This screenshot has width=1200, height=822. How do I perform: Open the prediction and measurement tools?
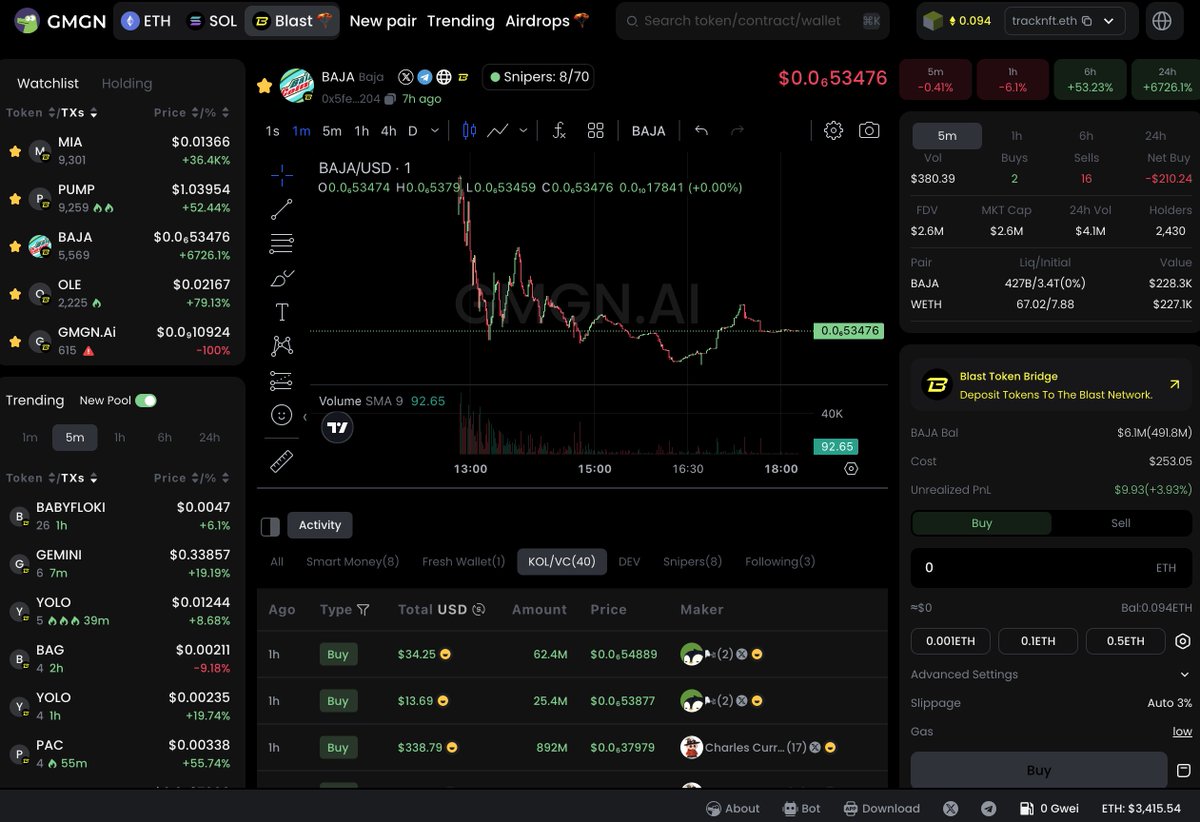(282, 380)
